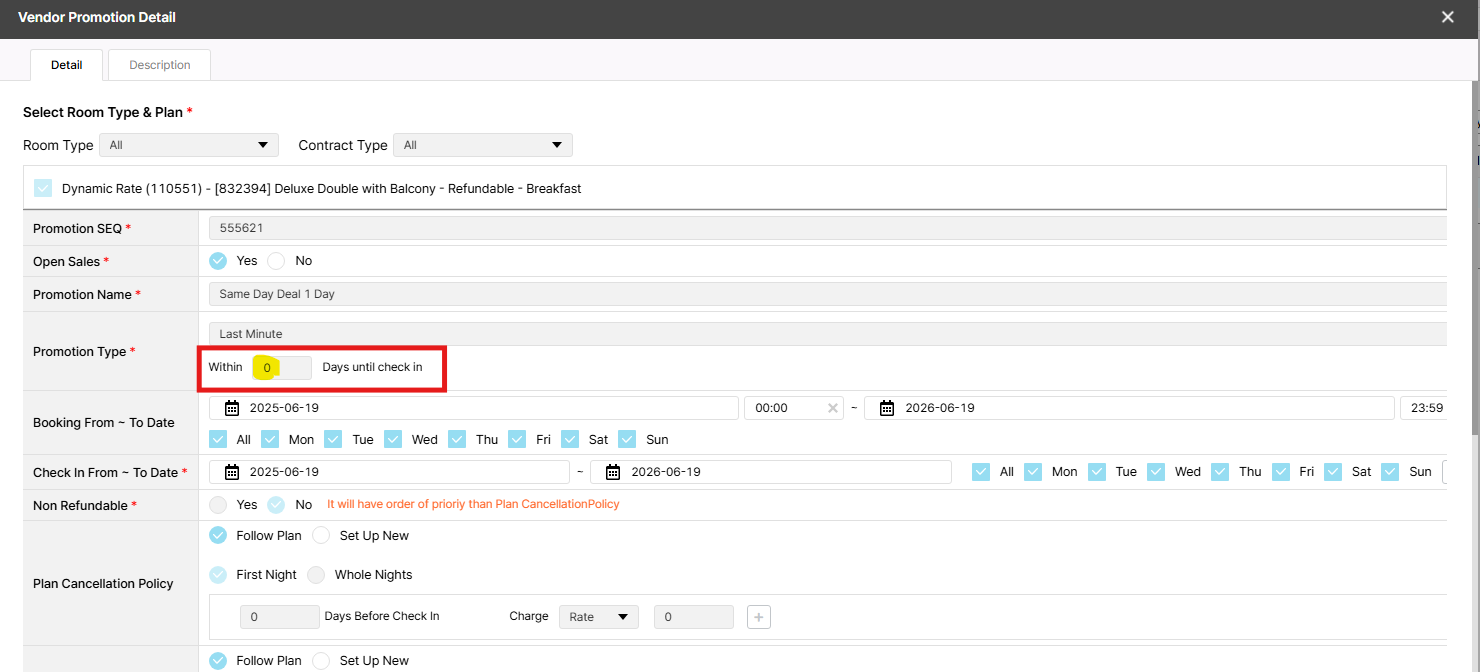Open calendar for Booking From date
This screenshot has height=672, width=1480.
(x=232, y=408)
